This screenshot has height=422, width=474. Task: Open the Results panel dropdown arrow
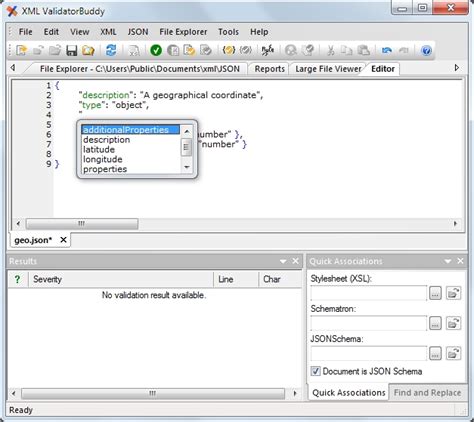pyautogui.click(x=283, y=261)
